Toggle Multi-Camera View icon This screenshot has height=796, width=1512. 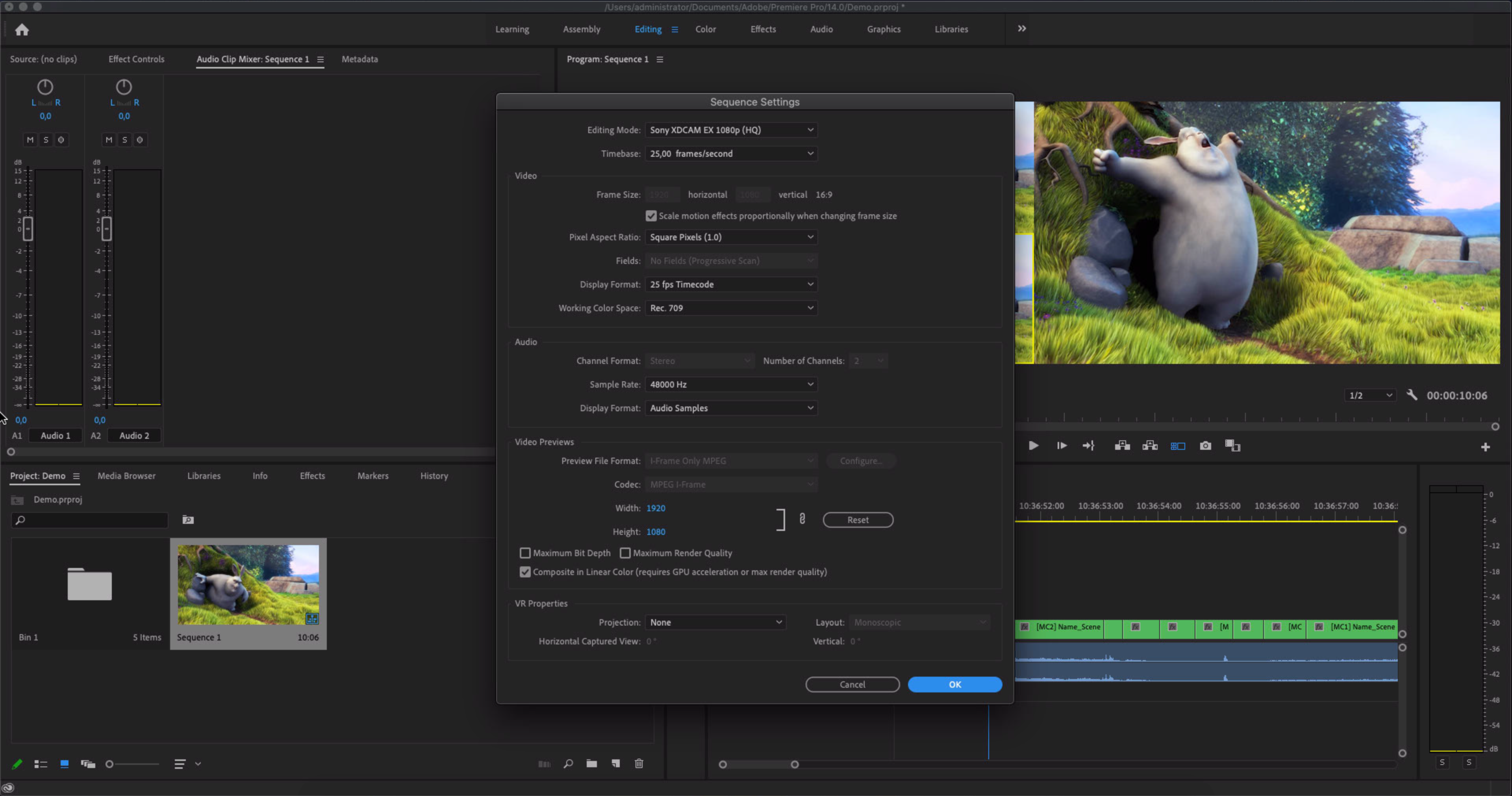tap(1177, 446)
